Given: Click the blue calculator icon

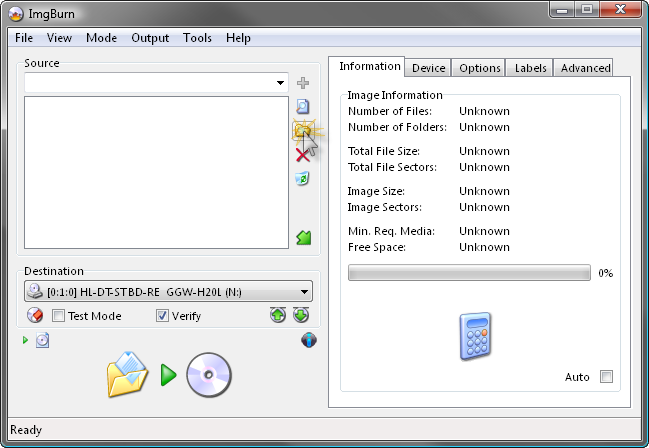Looking at the screenshot, I should point(475,336).
